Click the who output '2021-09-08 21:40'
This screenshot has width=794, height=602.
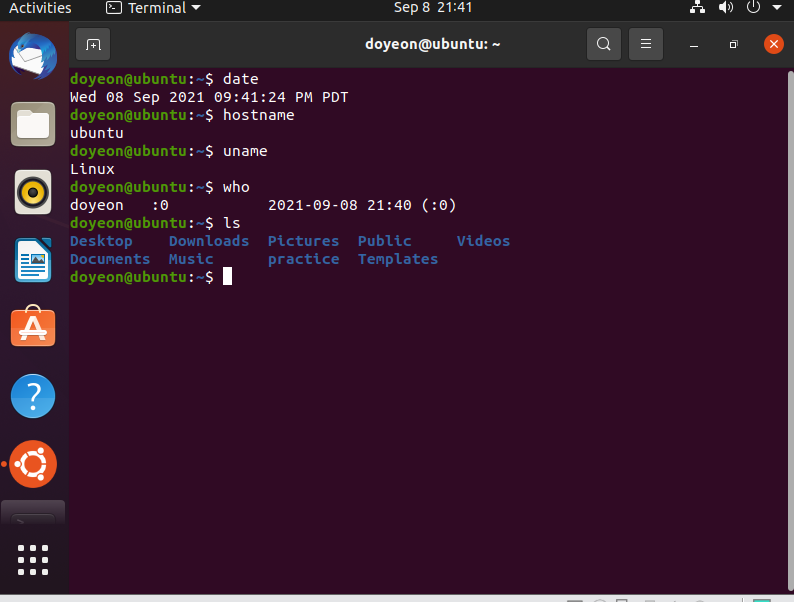[339, 205]
